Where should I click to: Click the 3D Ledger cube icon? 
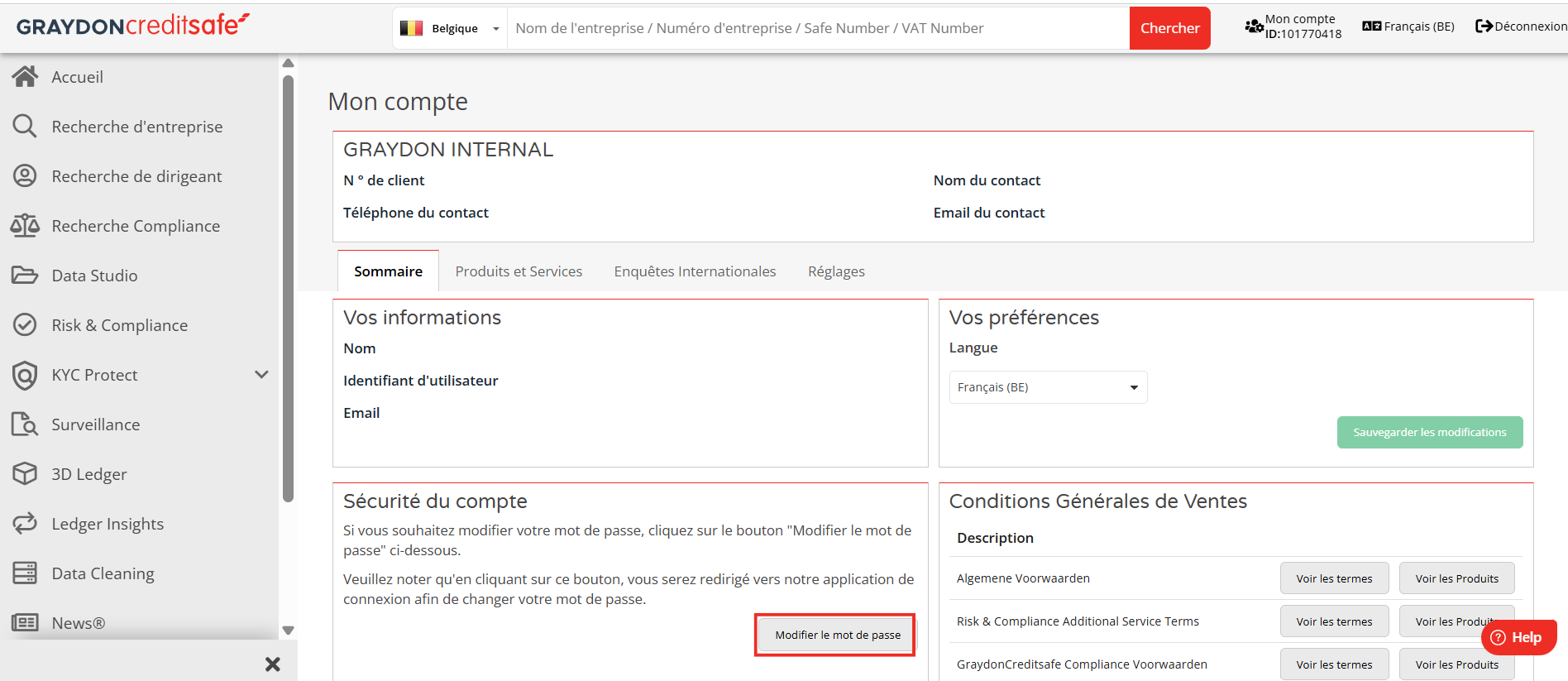click(25, 474)
